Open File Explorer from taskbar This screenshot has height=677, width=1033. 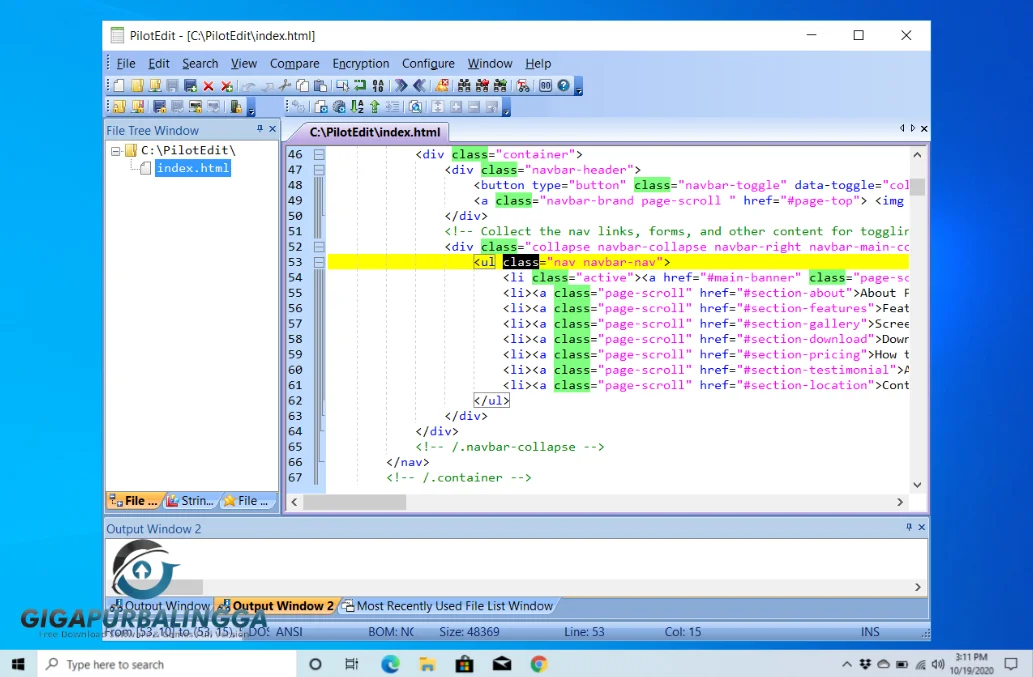(427, 664)
